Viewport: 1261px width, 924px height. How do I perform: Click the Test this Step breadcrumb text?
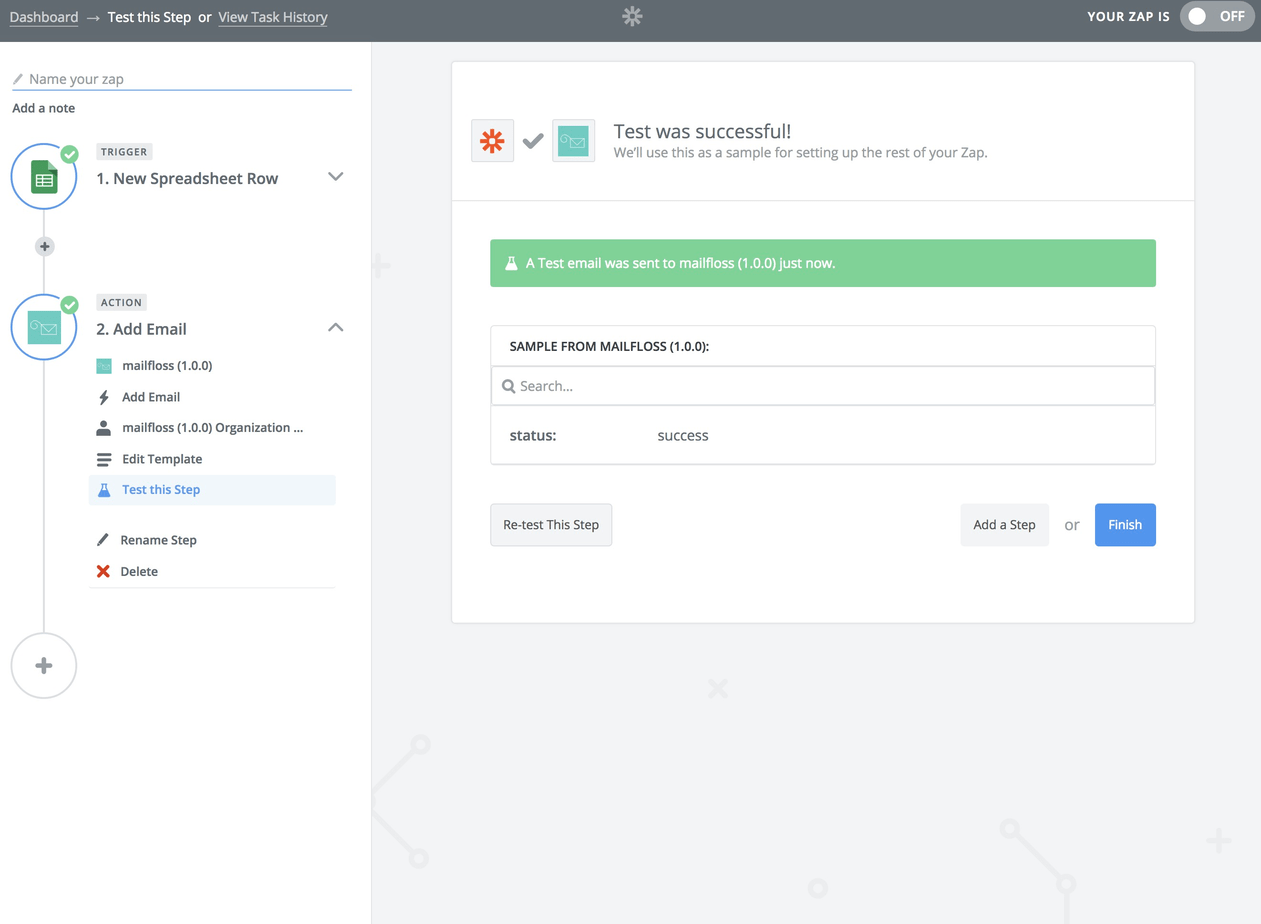coord(149,17)
